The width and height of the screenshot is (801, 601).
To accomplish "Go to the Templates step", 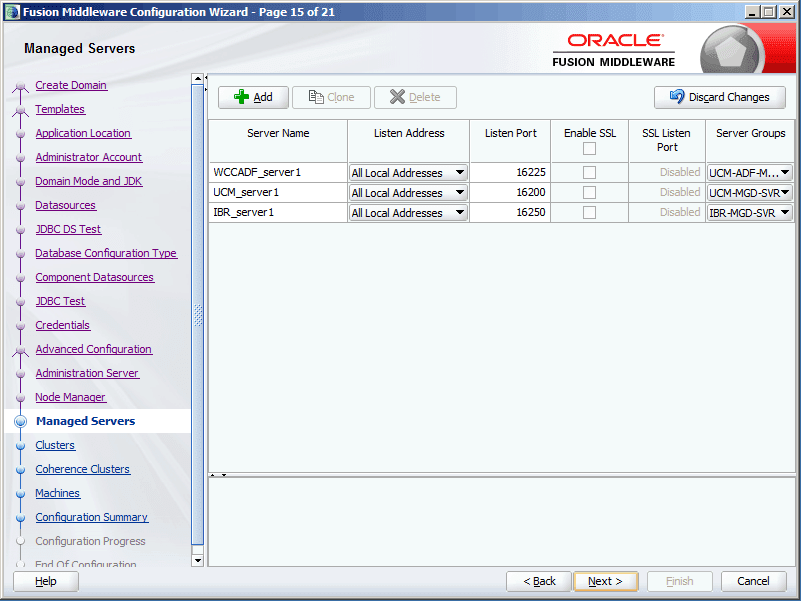I will point(60,109).
